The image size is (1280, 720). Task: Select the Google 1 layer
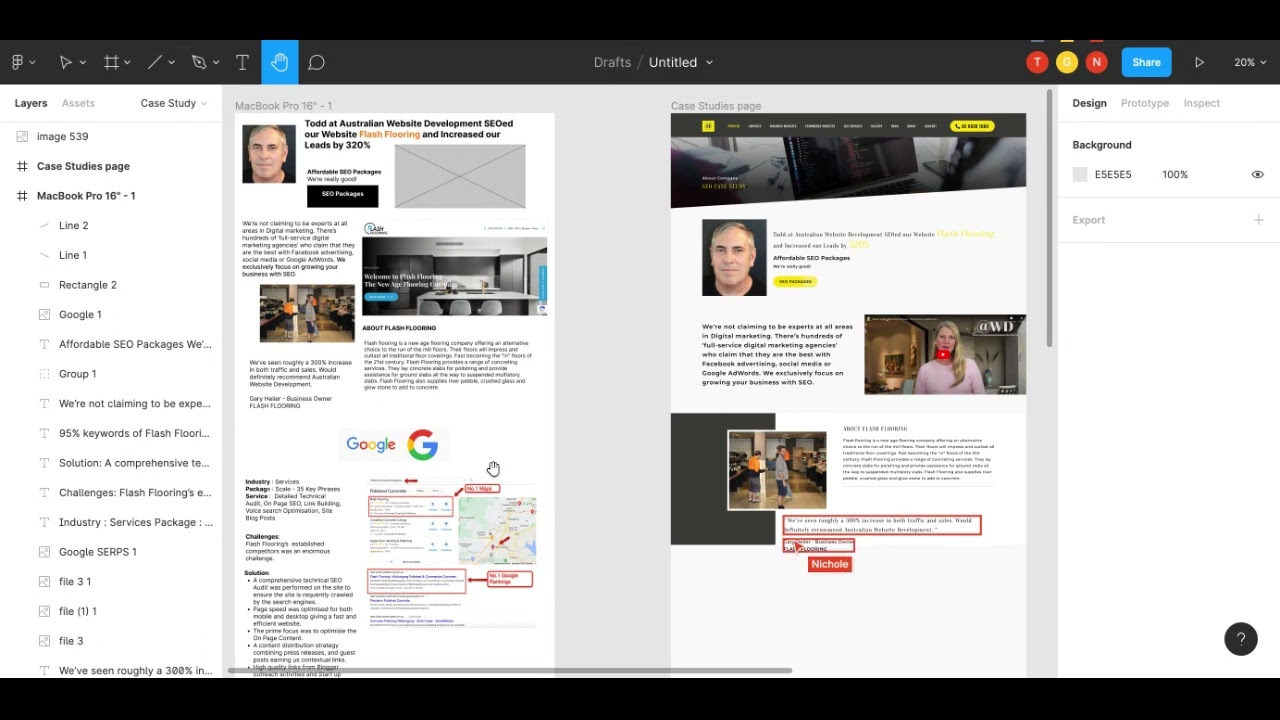(111, 314)
